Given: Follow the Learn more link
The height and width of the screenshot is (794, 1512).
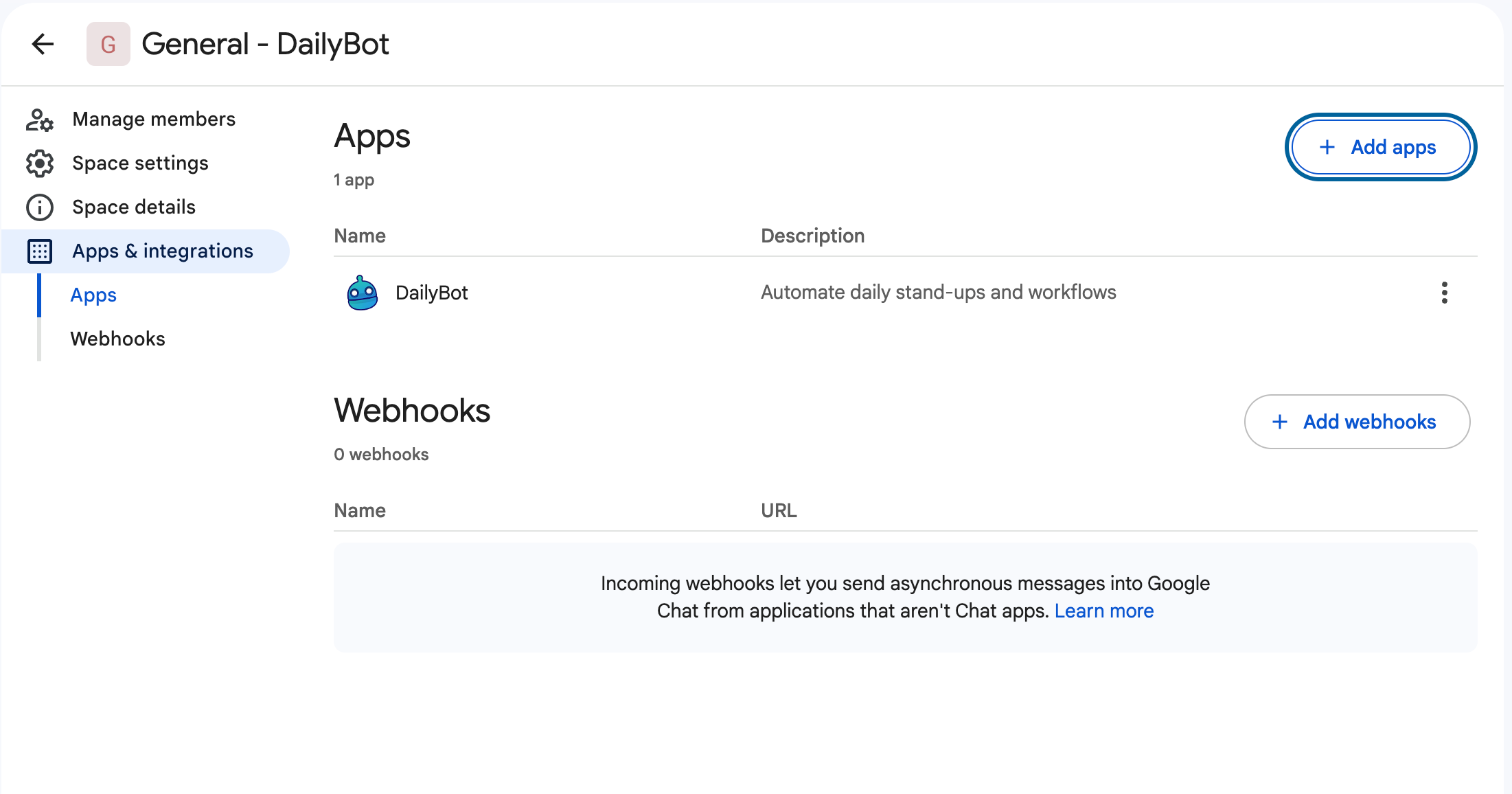Looking at the screenshot, I should pos(1103,611).
